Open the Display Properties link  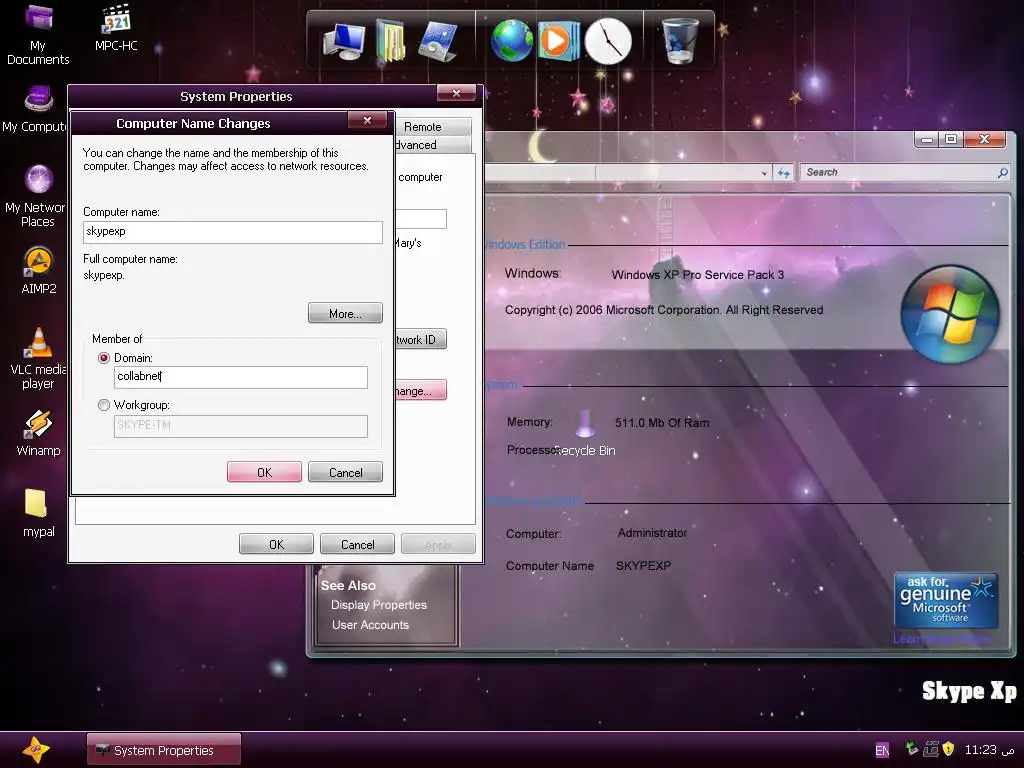pyautogui.click(x=379, y=605)
